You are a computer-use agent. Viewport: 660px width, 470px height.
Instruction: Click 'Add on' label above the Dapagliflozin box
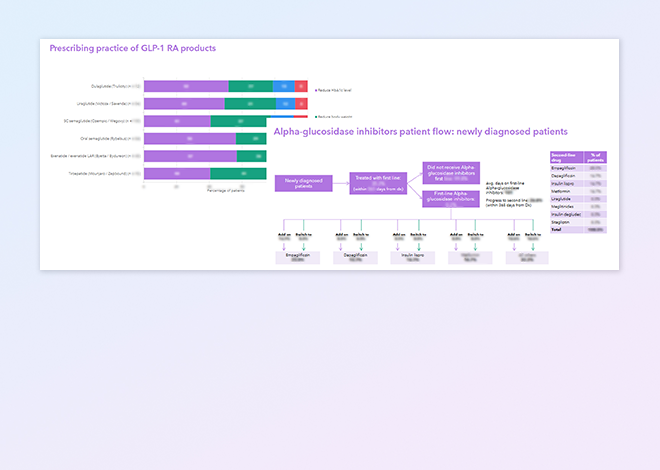coord(341,235)
